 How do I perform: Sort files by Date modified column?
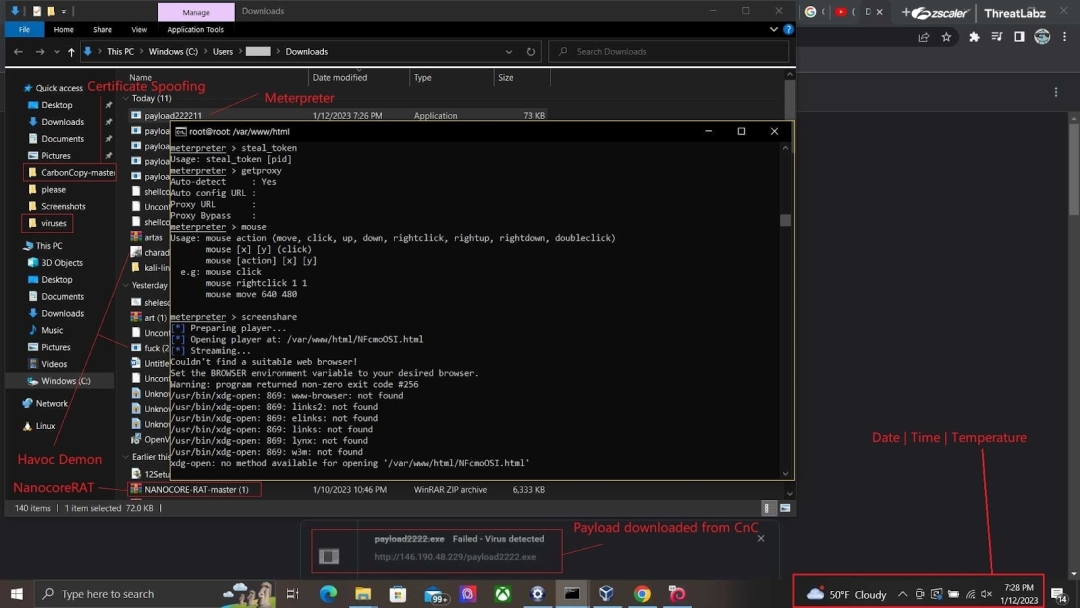click(x=340, y=77)
